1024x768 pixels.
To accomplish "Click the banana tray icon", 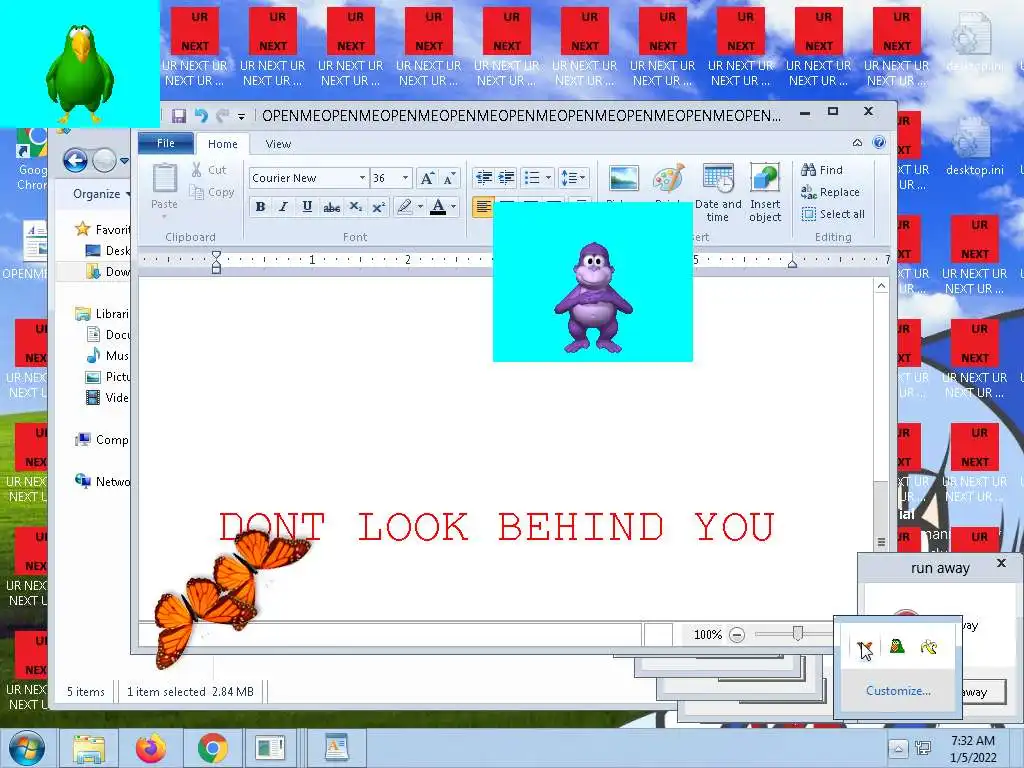I will click(929, 647).
